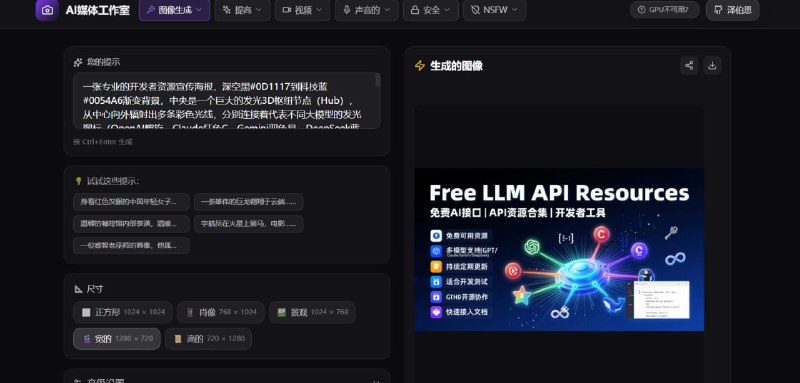The height and width of the screenshot is (383, 800).
Task: Click the AI媒体工作室 title text
Action: [97, 10]
